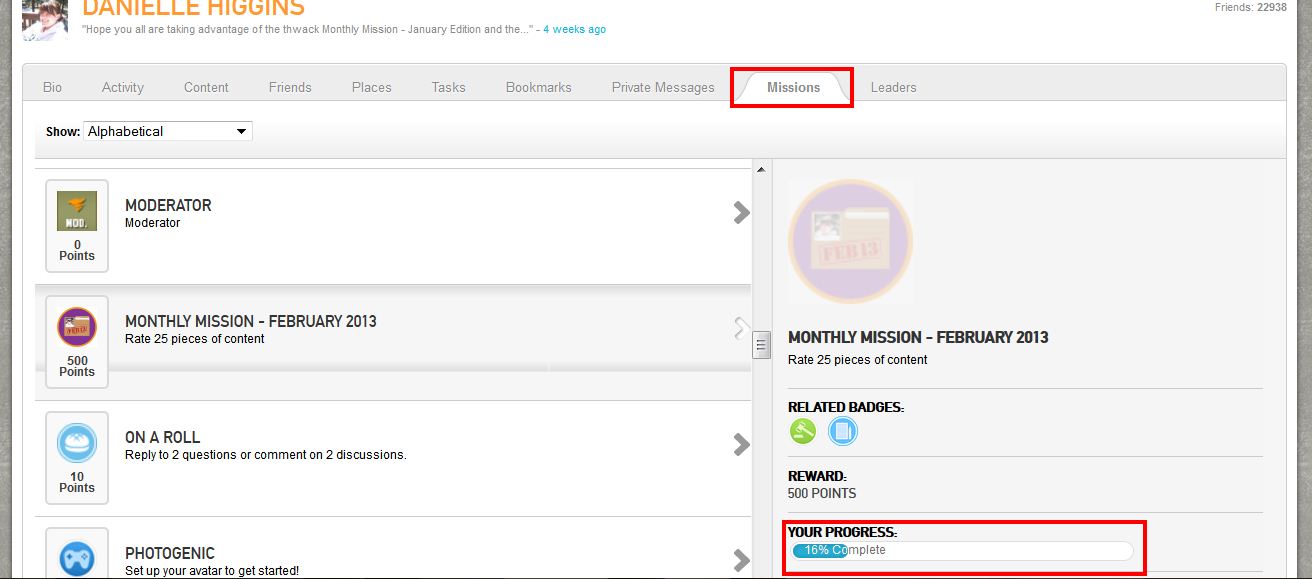Expand the Monthly Mission February 2013 arrow
Image resolution: width=1312 pixels, height=579 pixels.
[x=741, y=328]
